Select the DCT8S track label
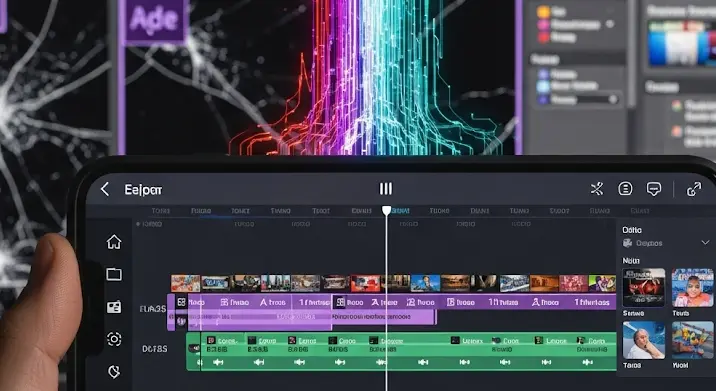 (154, 349)
